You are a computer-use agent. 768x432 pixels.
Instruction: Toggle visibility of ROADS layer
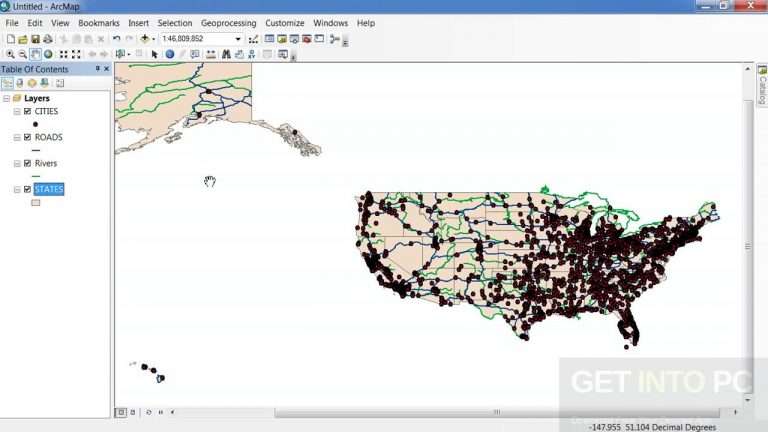pos(27,138)
